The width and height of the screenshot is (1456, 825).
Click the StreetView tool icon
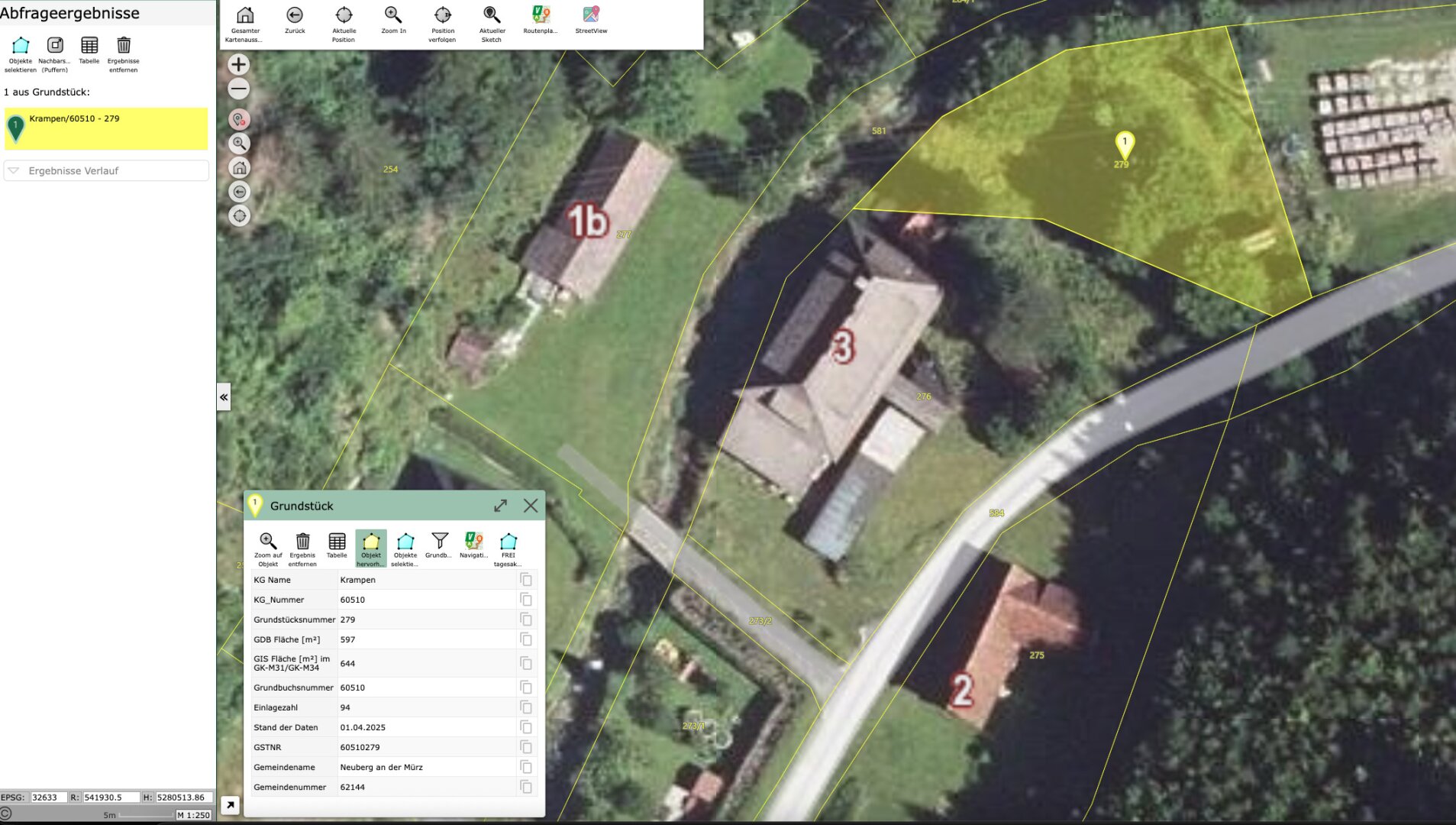tap(590, 15)
